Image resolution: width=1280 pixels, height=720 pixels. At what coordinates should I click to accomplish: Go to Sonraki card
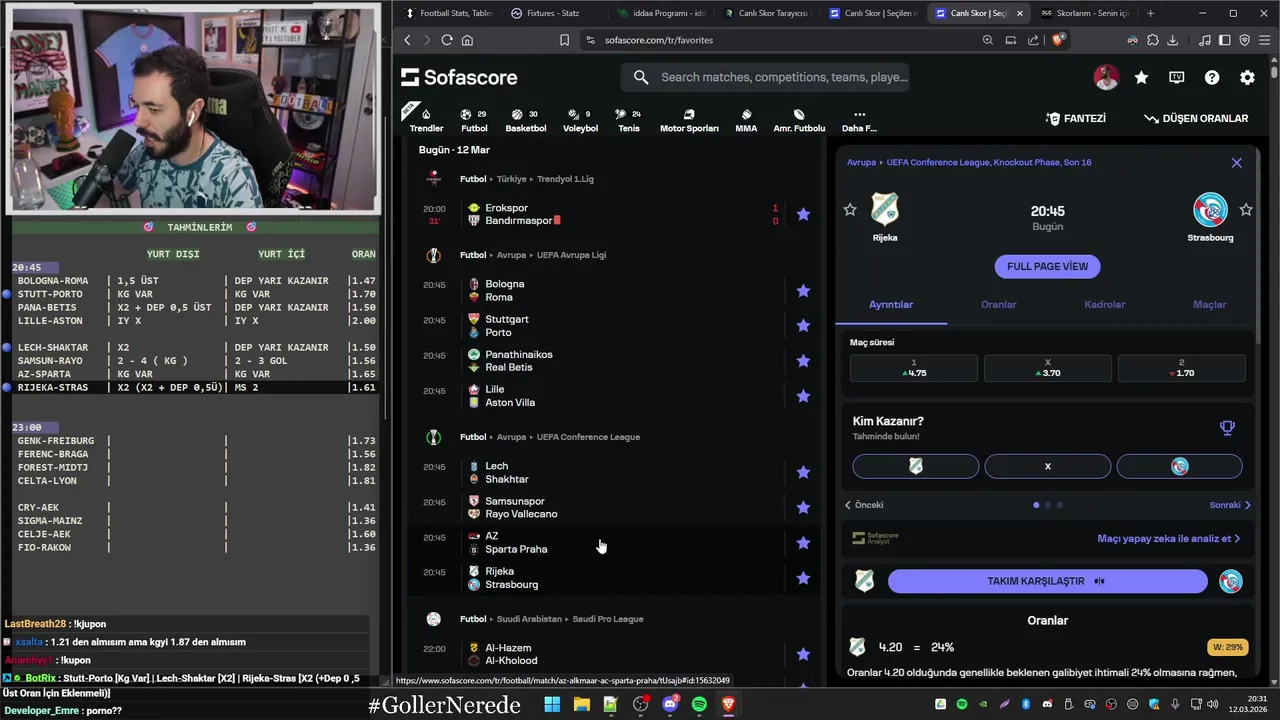click(x=1230, y=505)
